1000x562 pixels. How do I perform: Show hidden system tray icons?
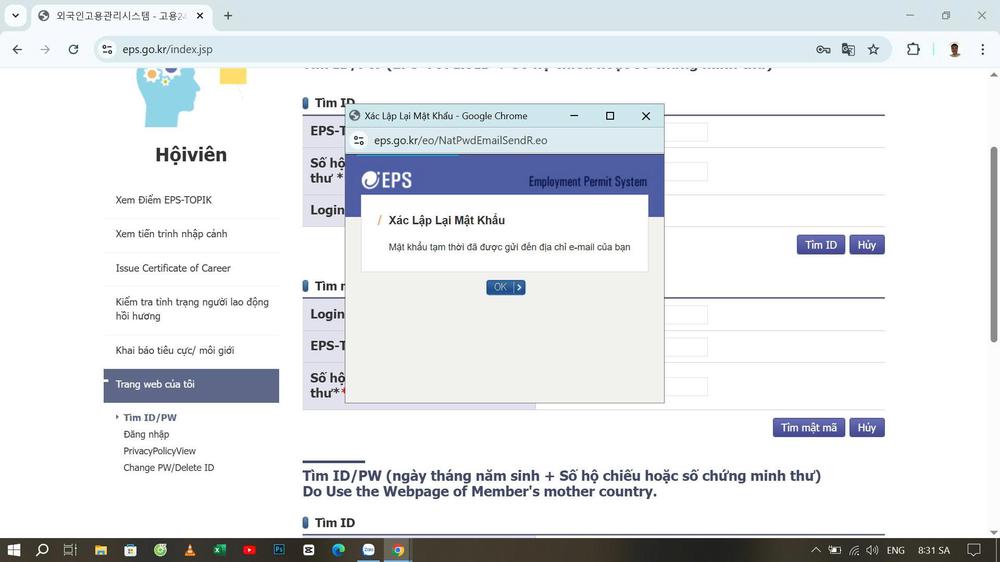tap(816, 550)
